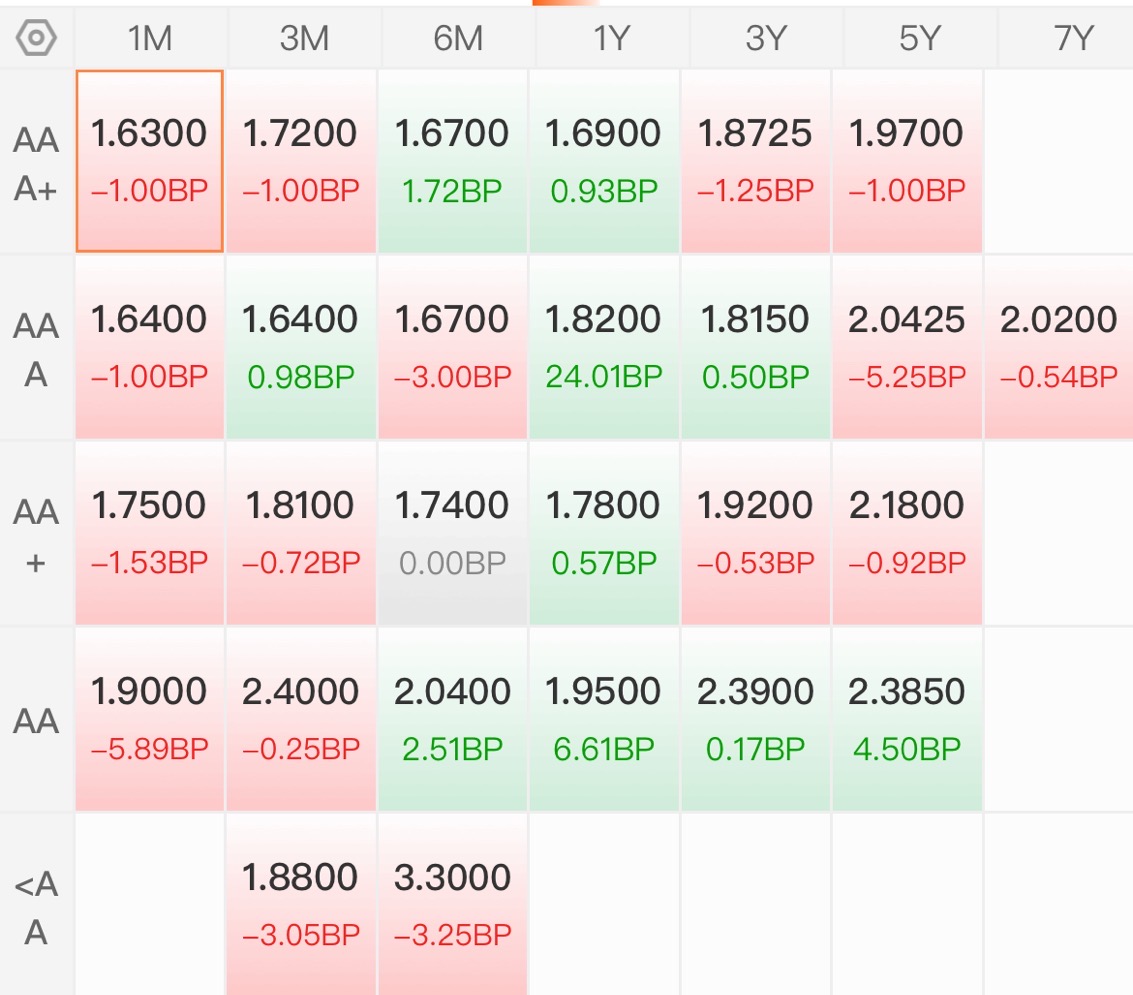The width and height of the screenshot is (1133, 995).
Task: Select the 1M tenor column header
Action: 150,38
